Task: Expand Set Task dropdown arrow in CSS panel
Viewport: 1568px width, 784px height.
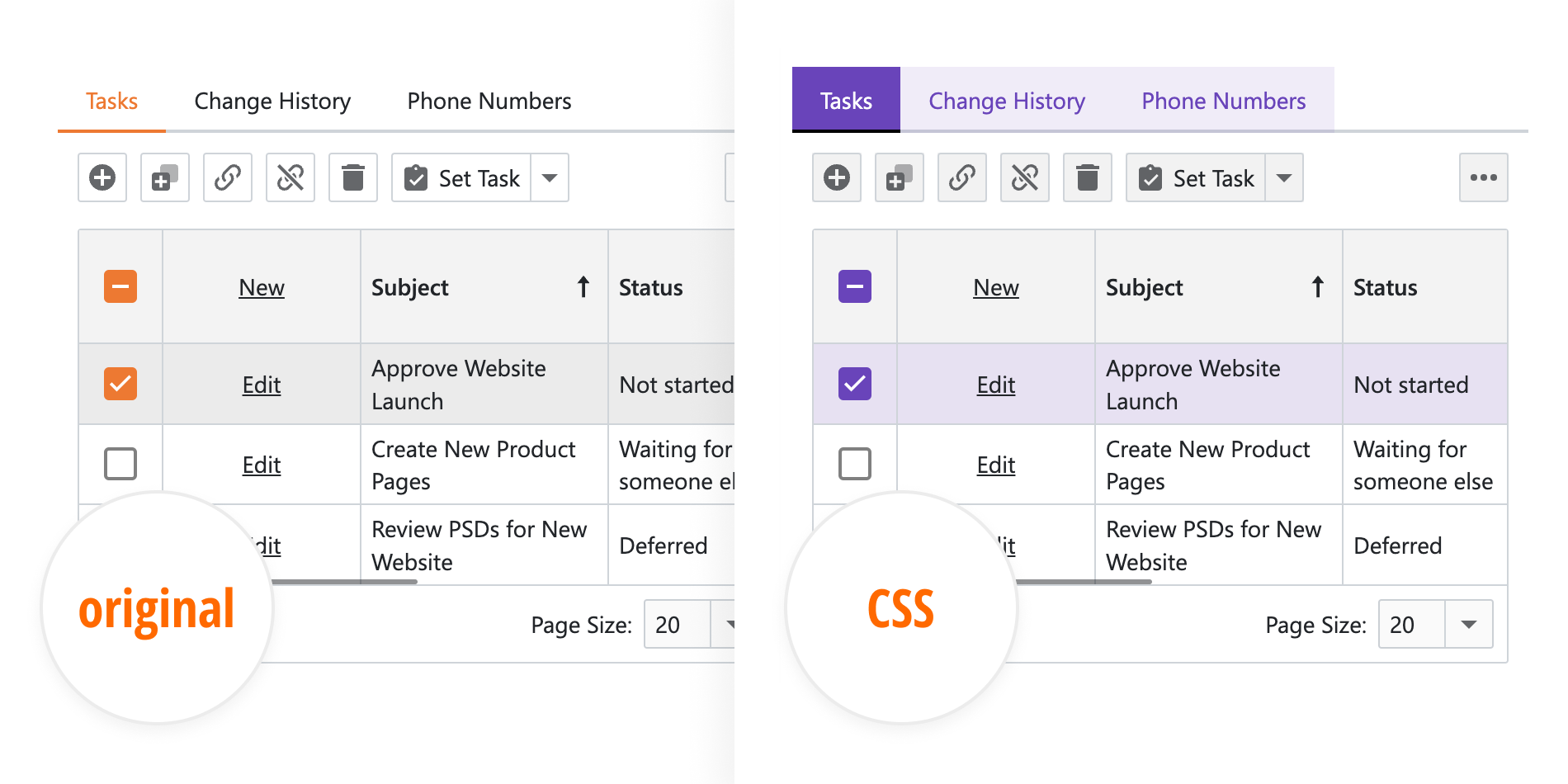Action: [1284, 177]
